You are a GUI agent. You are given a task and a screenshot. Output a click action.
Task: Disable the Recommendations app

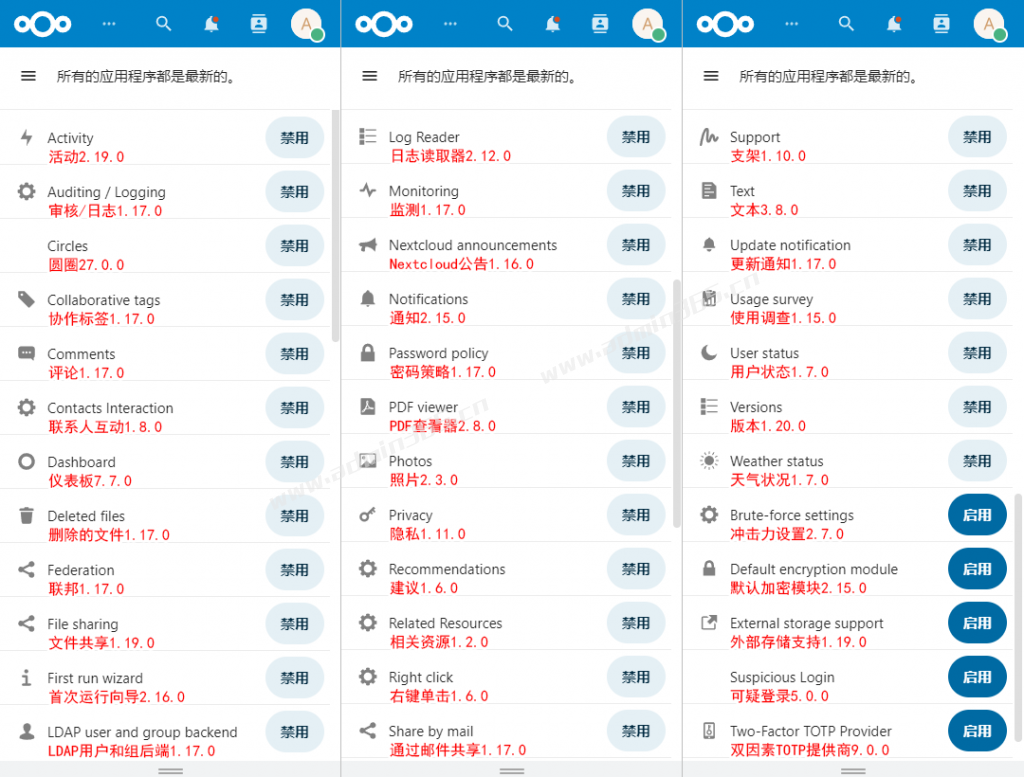coord(635,569)
